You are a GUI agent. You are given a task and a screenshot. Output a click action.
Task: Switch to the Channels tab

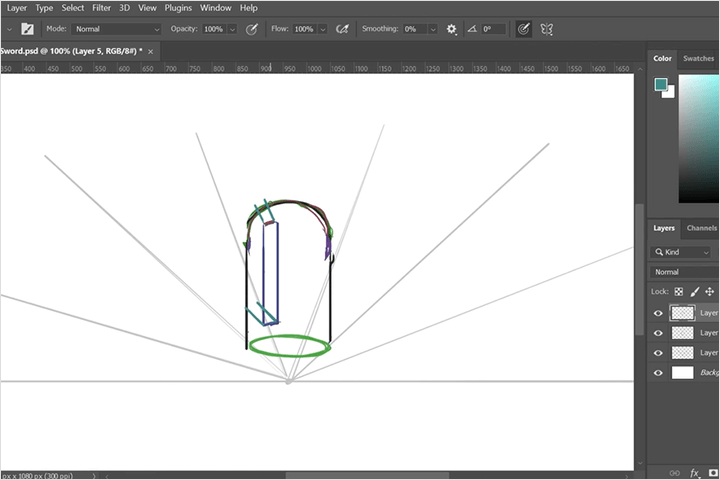pyautogui.click(x=702, y=228)
